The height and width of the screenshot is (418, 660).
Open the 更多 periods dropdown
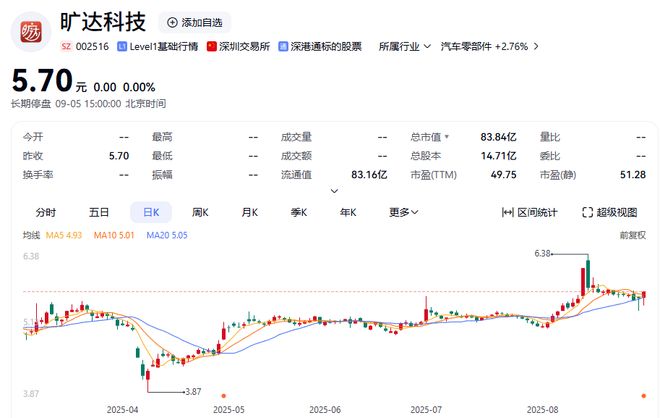[x=403, y=212]
